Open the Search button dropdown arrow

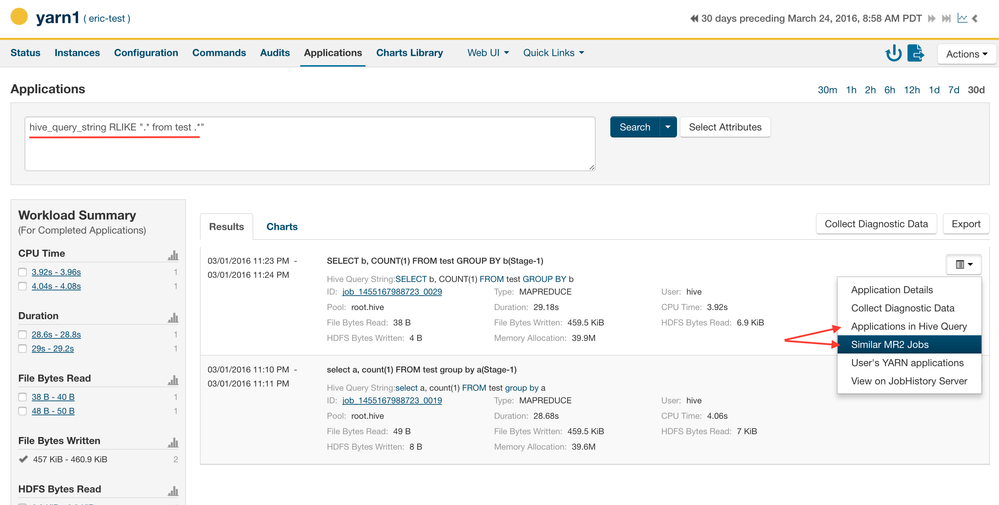[x=668, y=127]
